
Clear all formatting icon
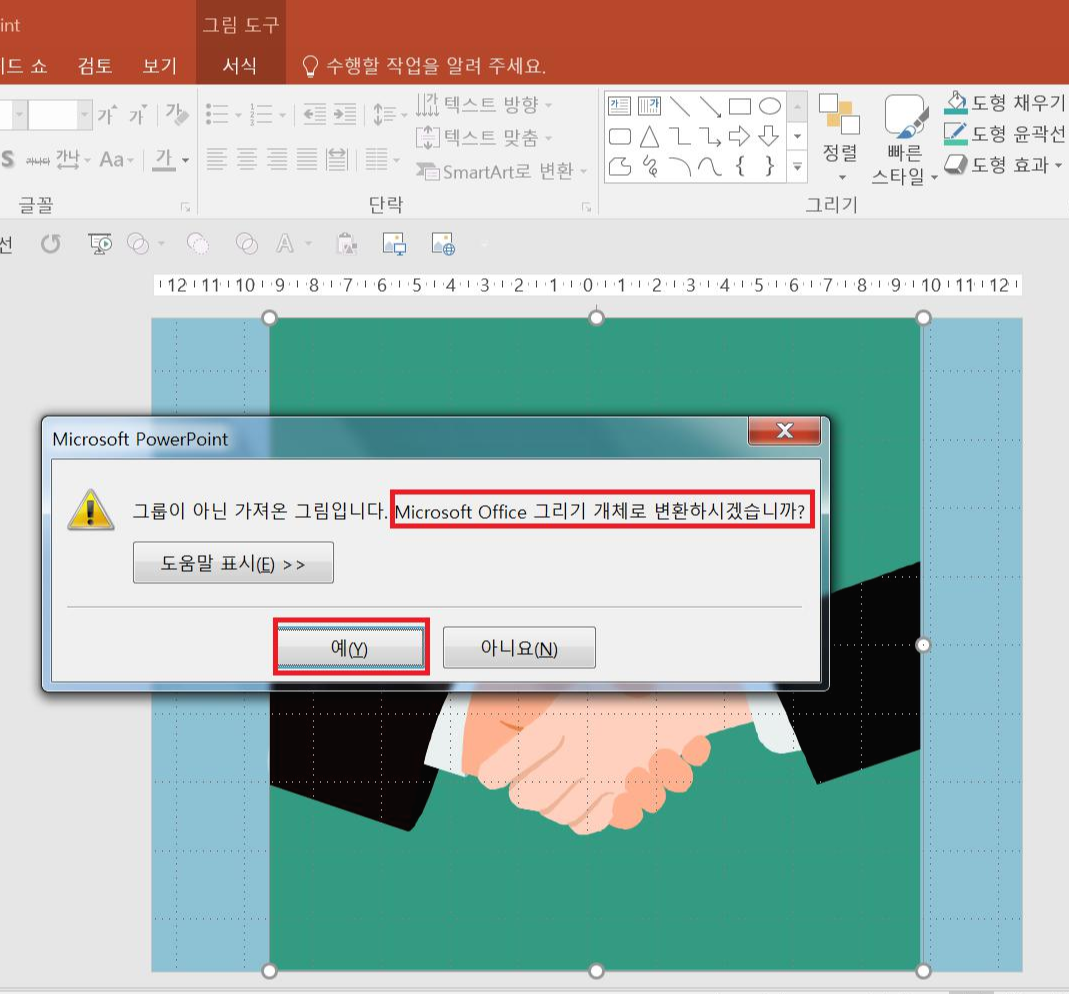tap(177, 115)
